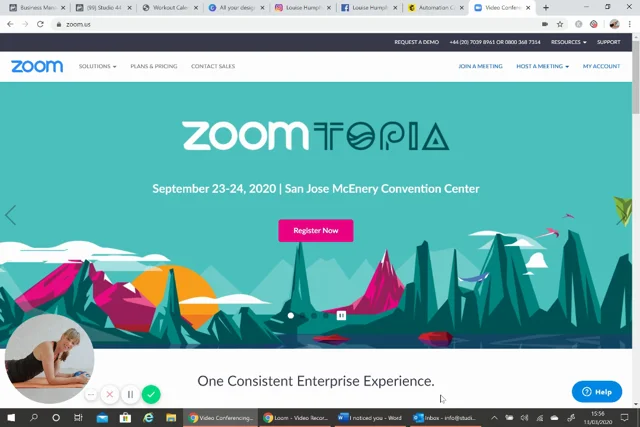The height and width of the screenshot is (427, 640).
Task: Open Plans & Pricing page
Action: tap(154, 66)
